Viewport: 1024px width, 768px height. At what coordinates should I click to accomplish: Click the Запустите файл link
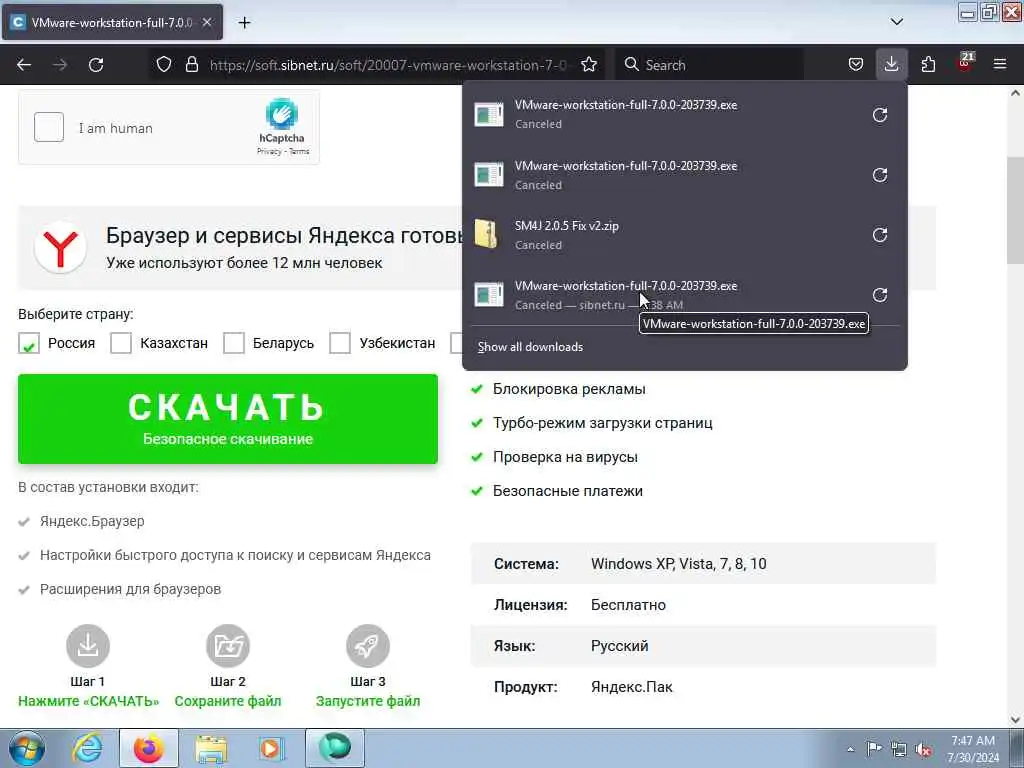pos(368,701)
